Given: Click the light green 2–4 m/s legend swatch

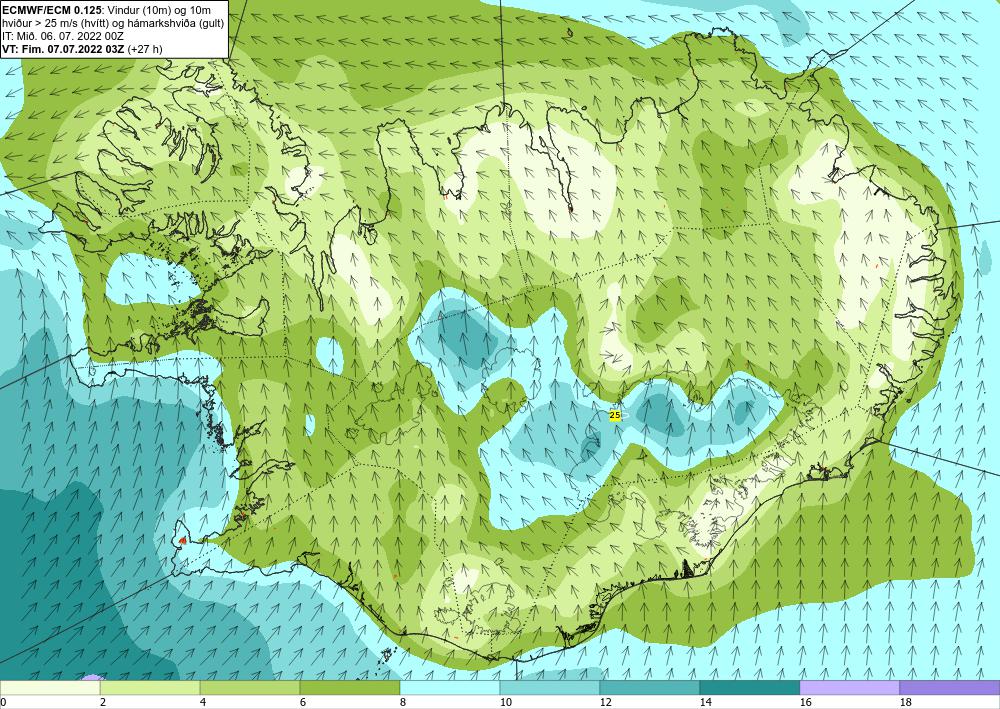Looking at the screenshot, I should tap(150, 687).
